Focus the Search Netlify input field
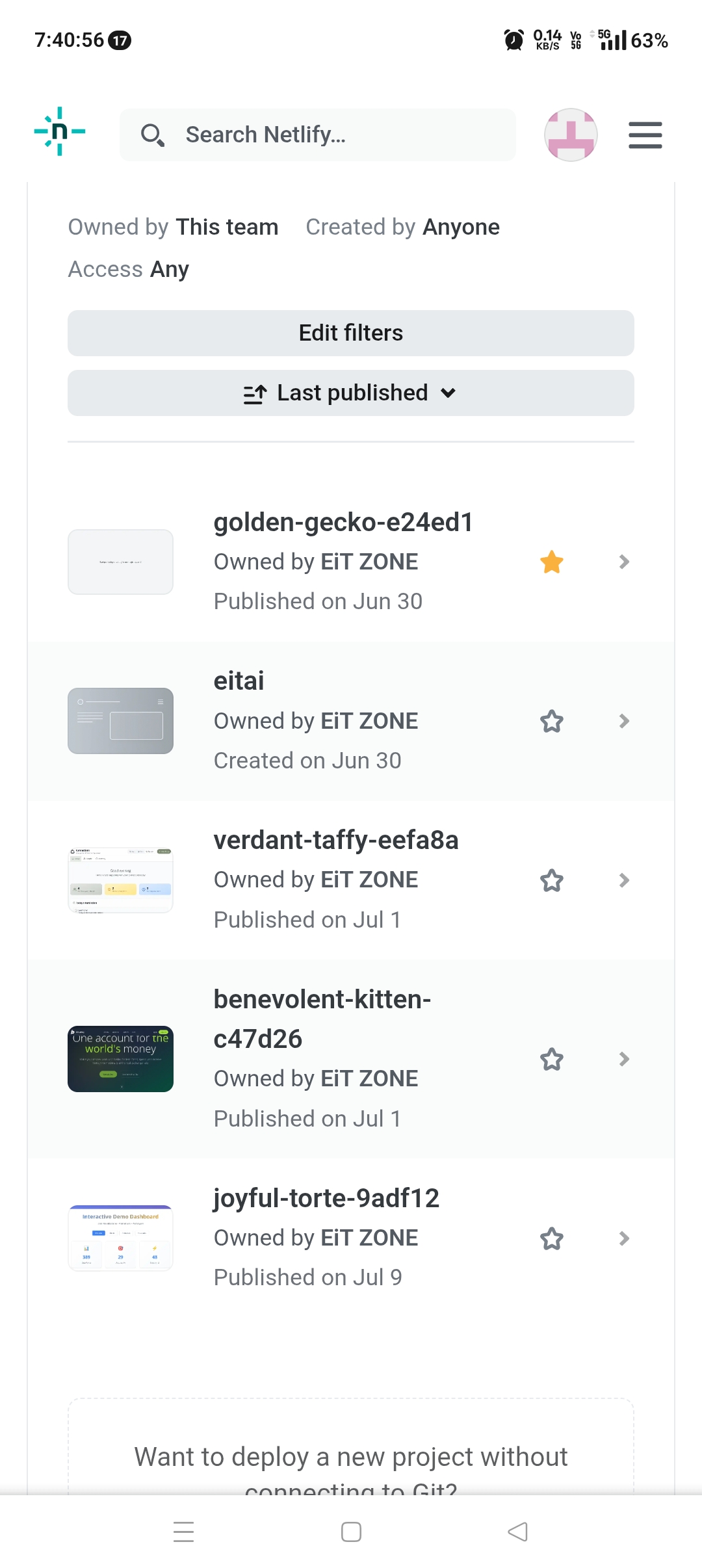702x1568 pixels. (x=318, y=135)
